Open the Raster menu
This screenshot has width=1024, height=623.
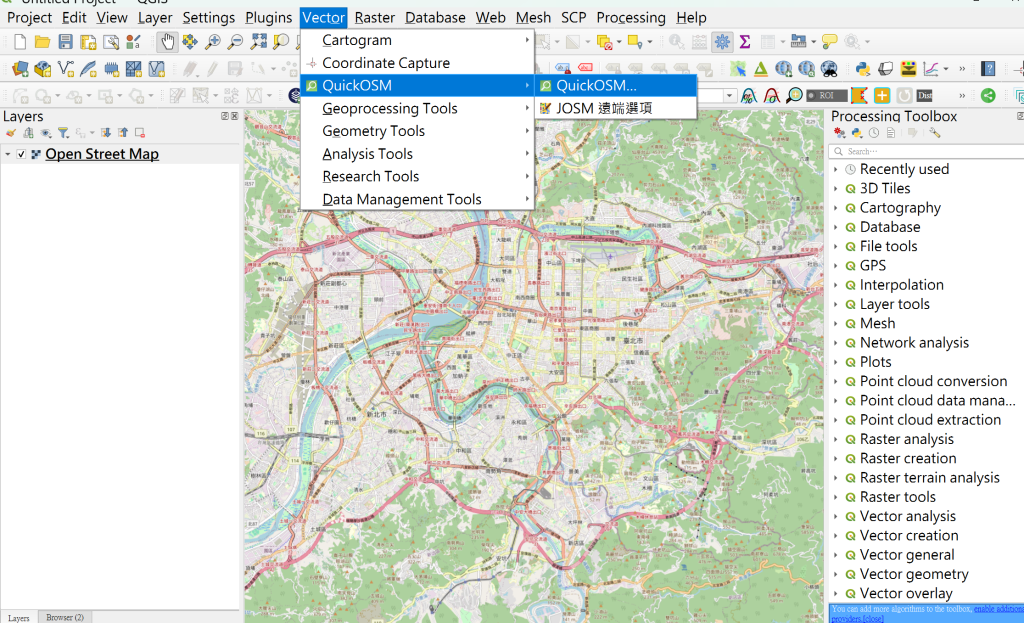tap(374, 18)
